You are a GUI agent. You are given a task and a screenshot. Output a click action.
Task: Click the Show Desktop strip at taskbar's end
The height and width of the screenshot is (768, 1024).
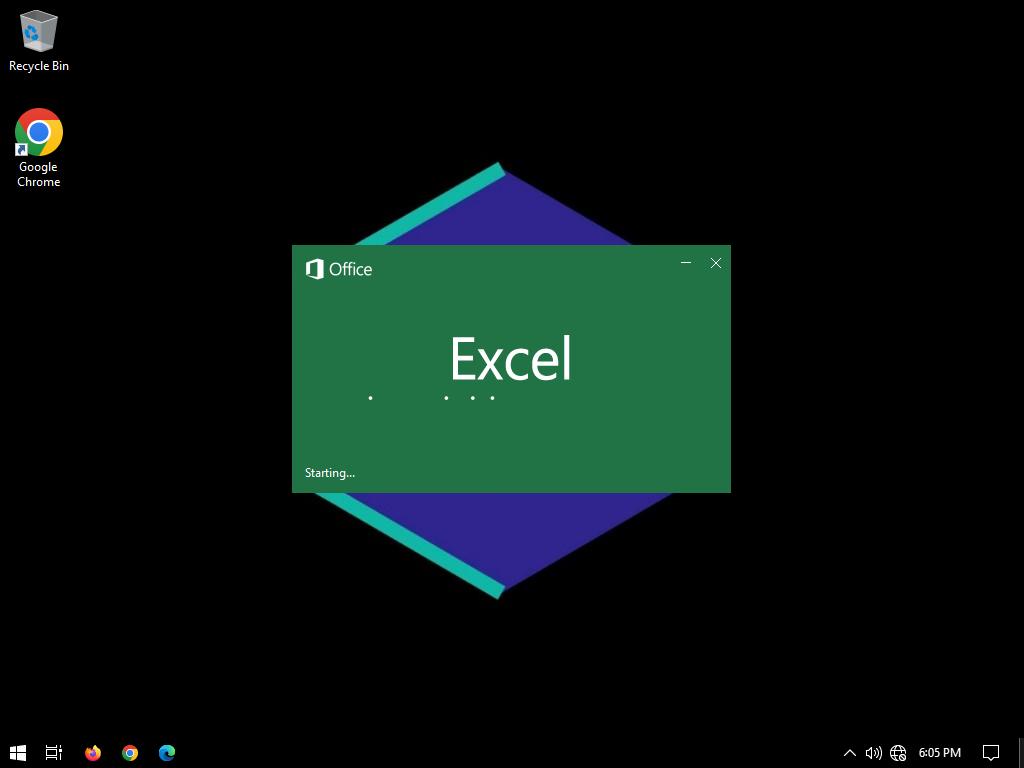pyautogui.click(x=1021, y=752)
